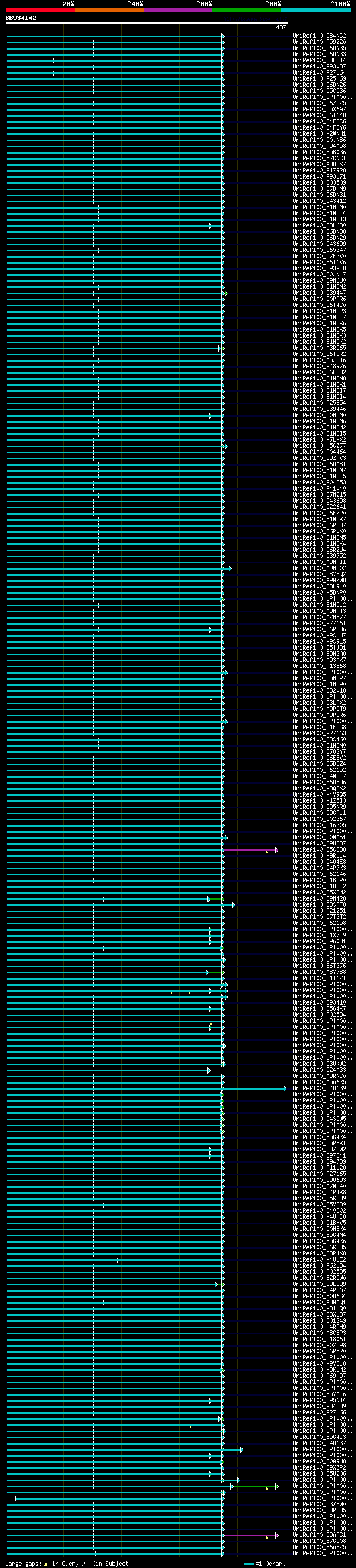Select hit UniRef100_Q39447
The image size is (356, 1568).
[x=319, y=293]
